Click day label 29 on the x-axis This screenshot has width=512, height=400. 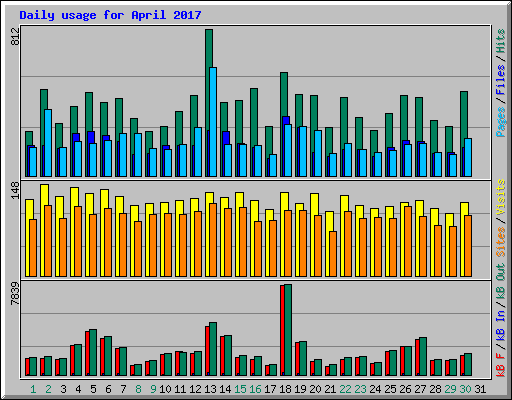click(450, 389)
